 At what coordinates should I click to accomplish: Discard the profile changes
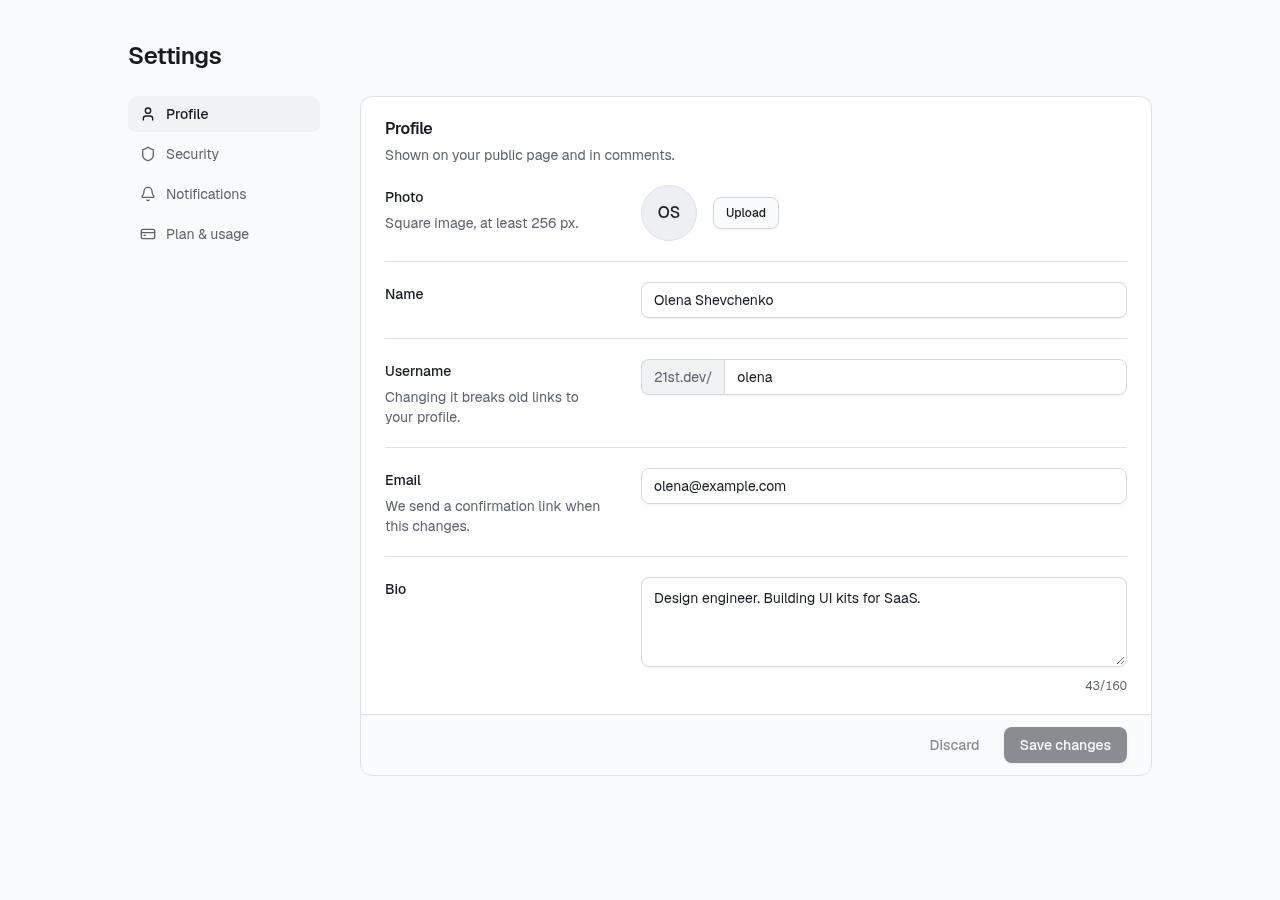point(954,745)
